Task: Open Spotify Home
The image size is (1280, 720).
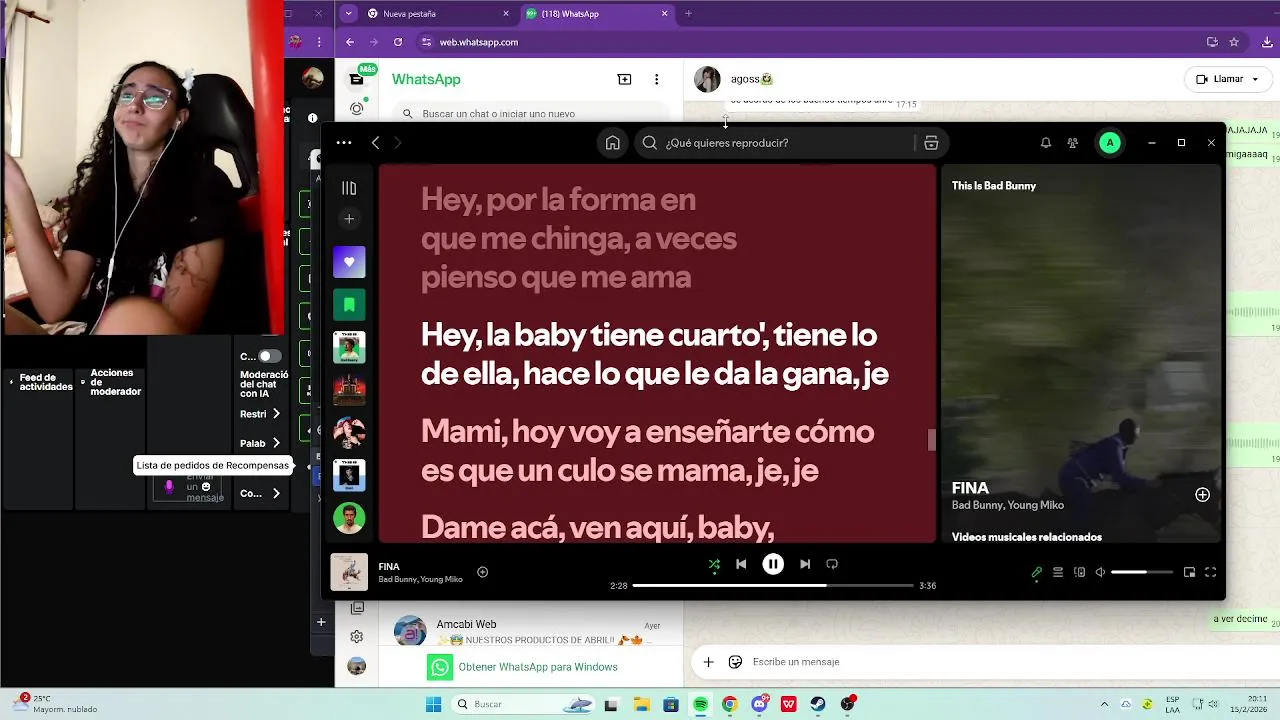Action: (613, 143)
